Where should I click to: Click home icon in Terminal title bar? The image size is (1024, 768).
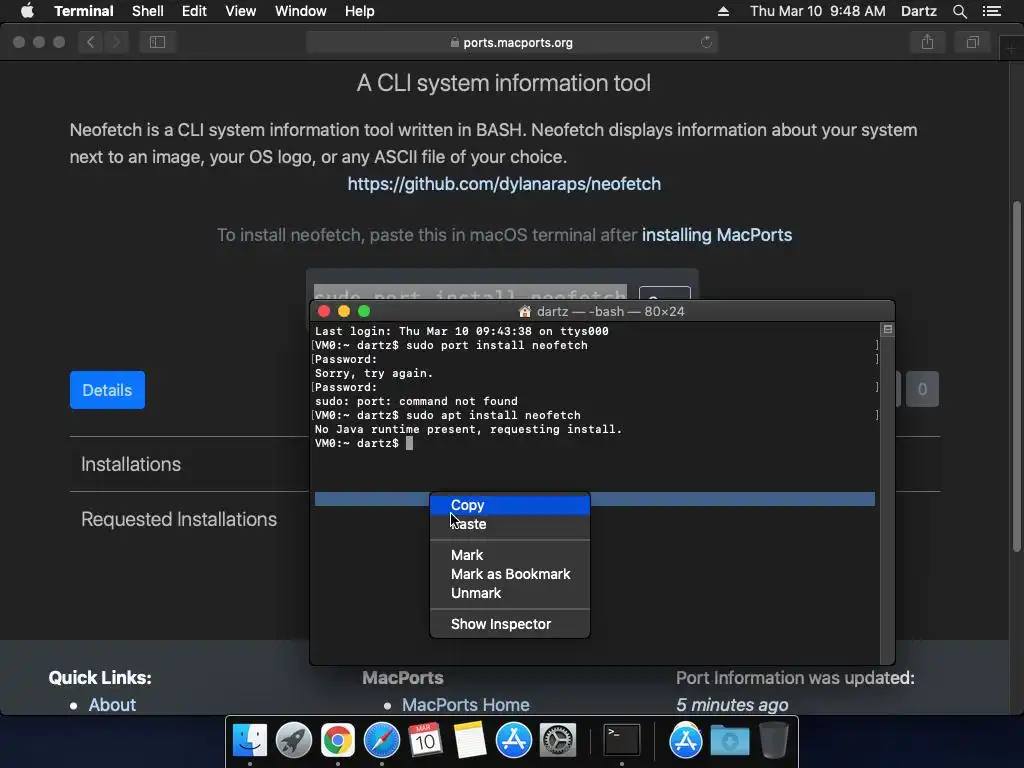(x=524, y=312)
